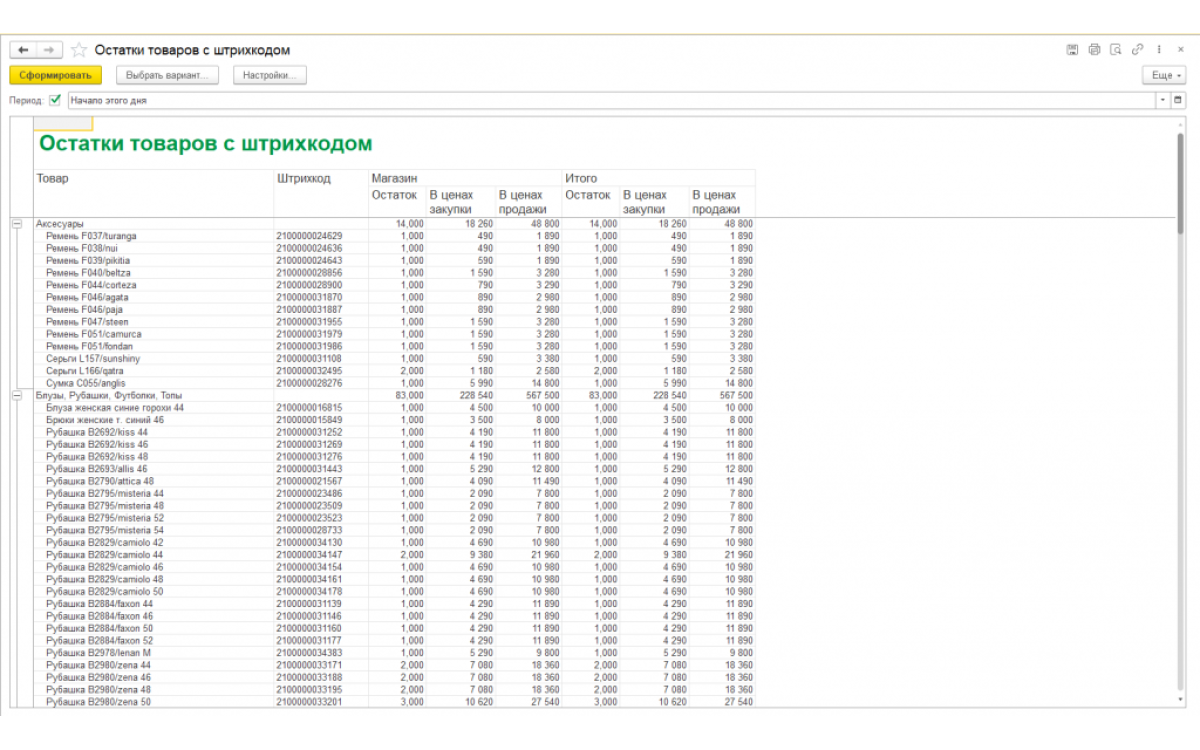Toggle the Период checkbox
The image size is (1200, 750).
[x=55, y=100]
